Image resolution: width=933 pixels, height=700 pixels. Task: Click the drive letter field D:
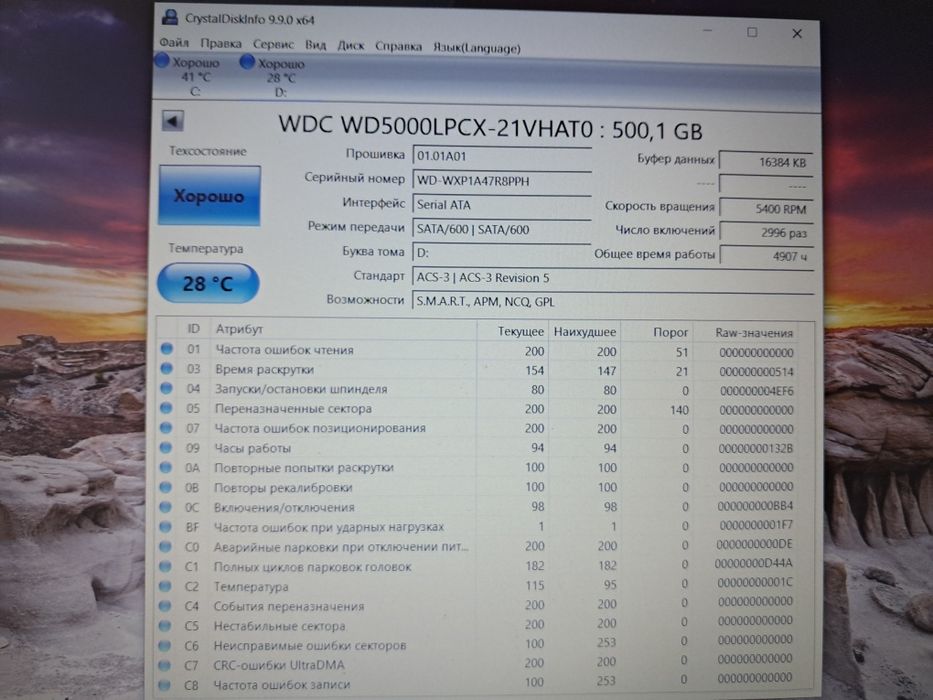(501, 253)
